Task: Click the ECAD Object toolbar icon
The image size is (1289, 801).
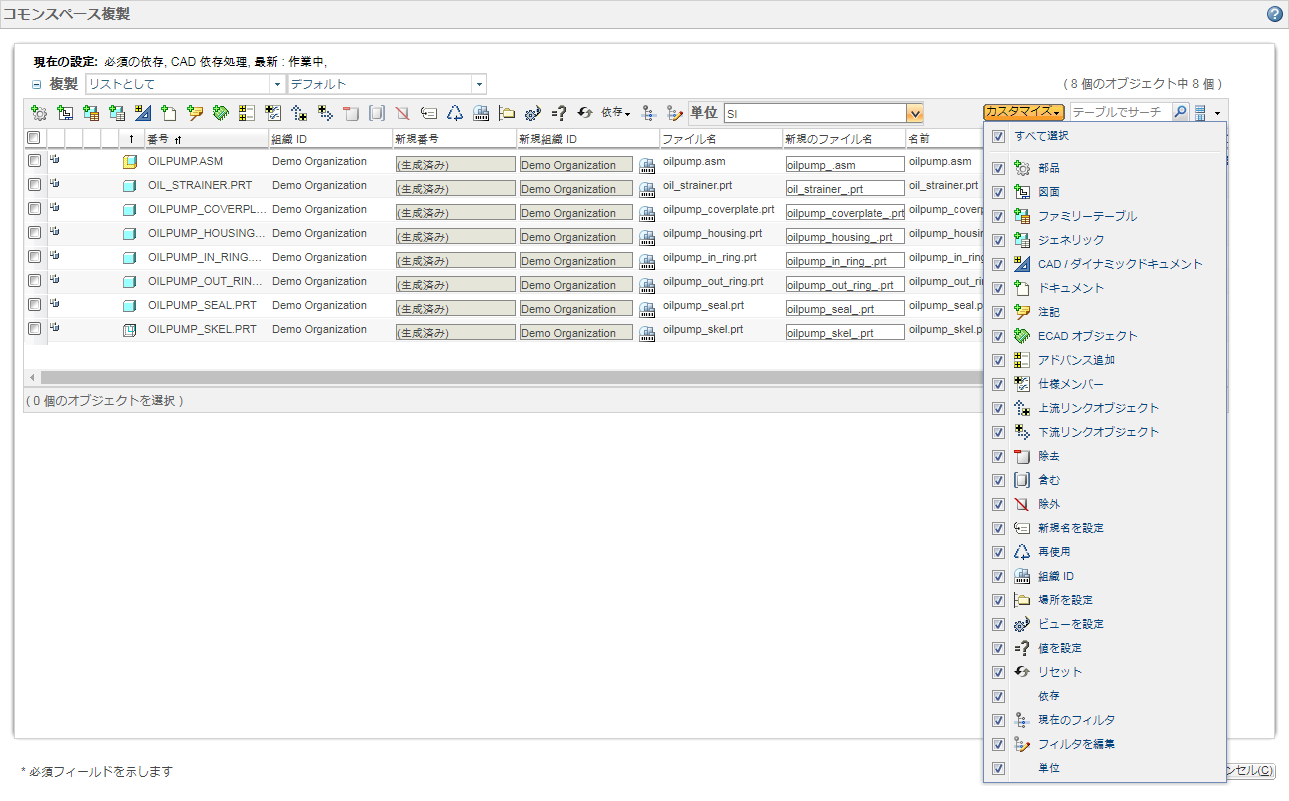Action: click(x=221, y=113)
